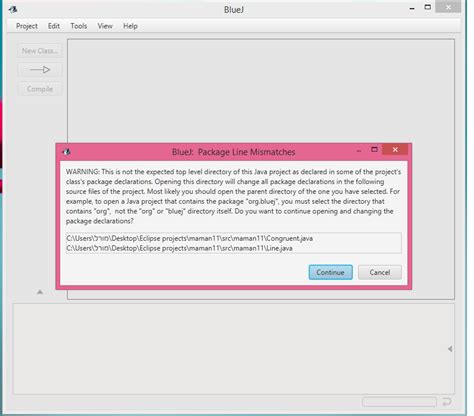Click the Continue button in the dialog

(330, 272)
